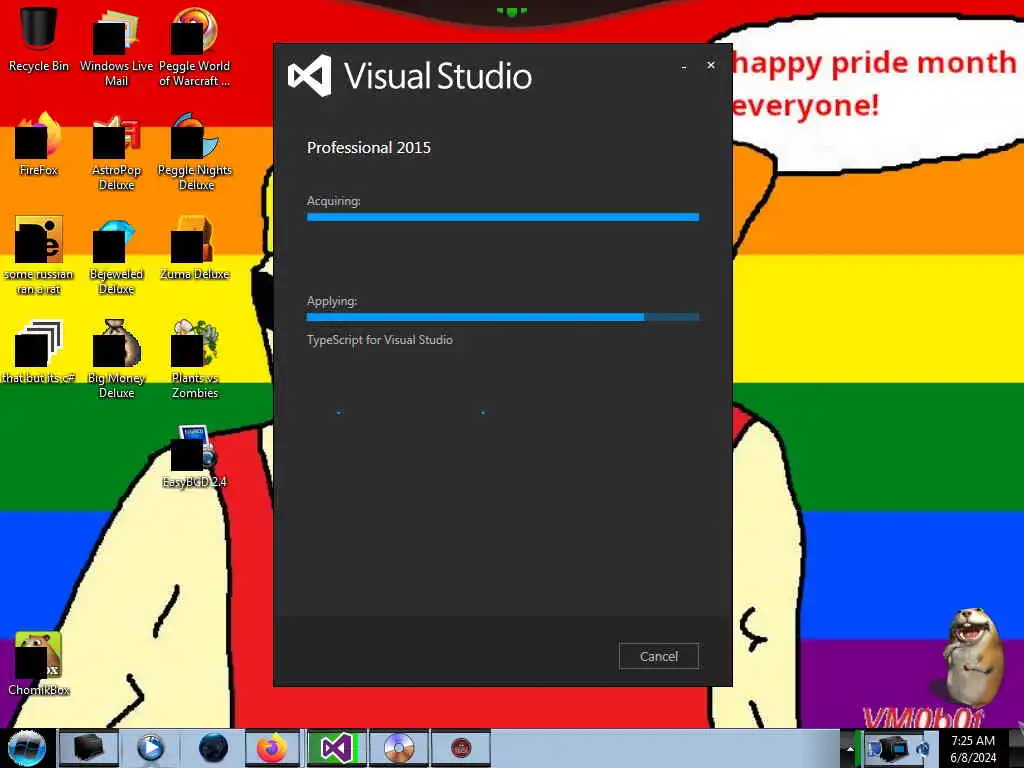Select the Peggle World of Warcraft icon
The height and width of the screenshot is (768, 1024).
click(x=195, y=47)
